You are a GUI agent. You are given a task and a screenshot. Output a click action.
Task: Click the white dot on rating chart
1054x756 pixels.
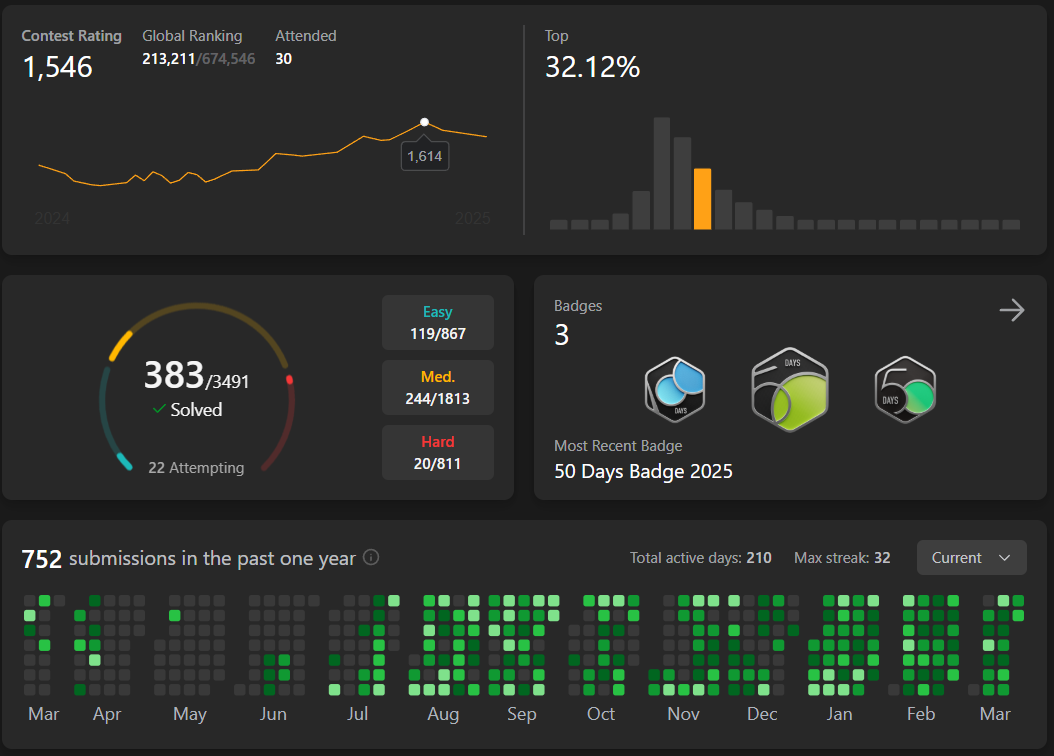coord(424,122)
